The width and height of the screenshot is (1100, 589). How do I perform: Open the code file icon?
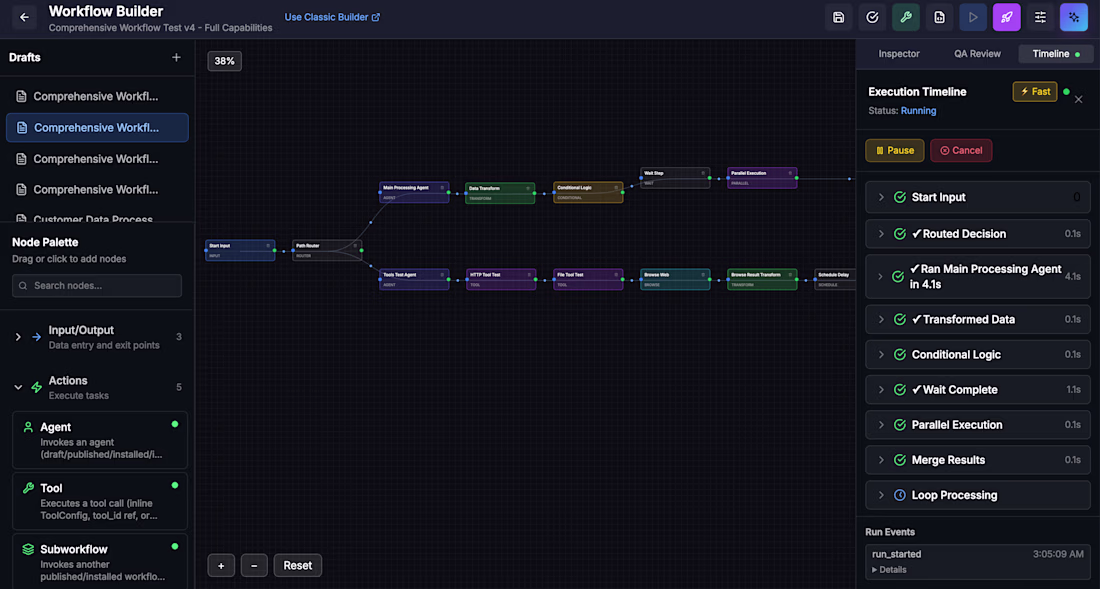point(939,18)
